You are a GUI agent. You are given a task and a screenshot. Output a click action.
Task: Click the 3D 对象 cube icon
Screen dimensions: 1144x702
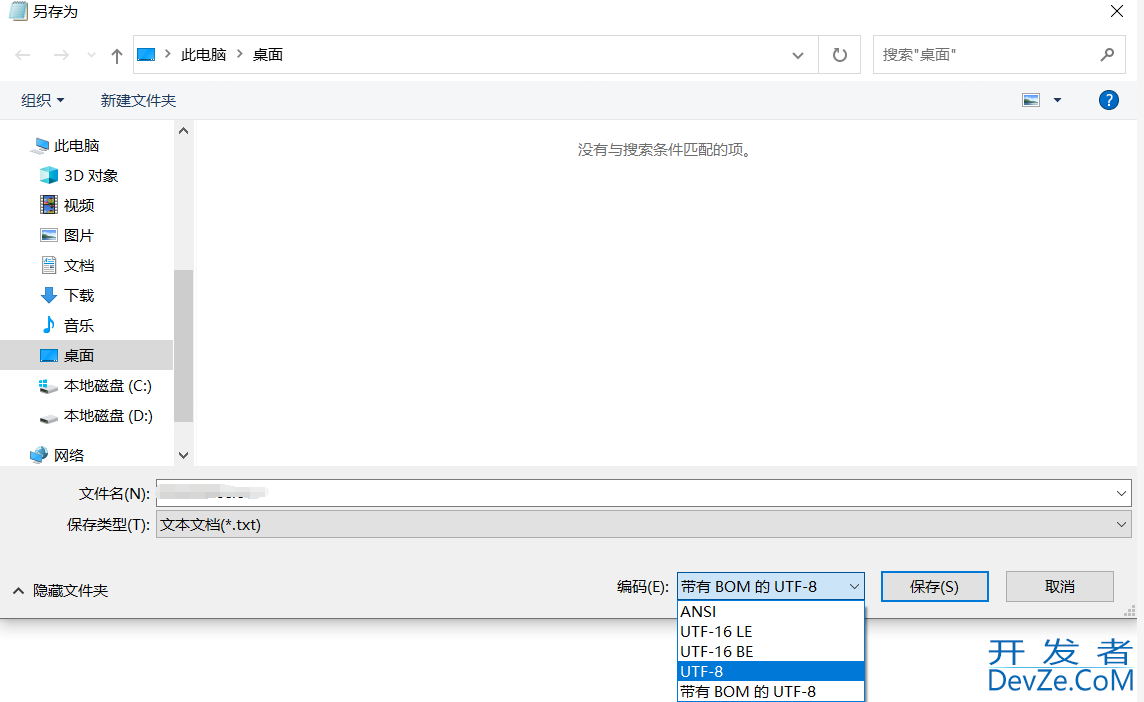click(x=49, y=175)
